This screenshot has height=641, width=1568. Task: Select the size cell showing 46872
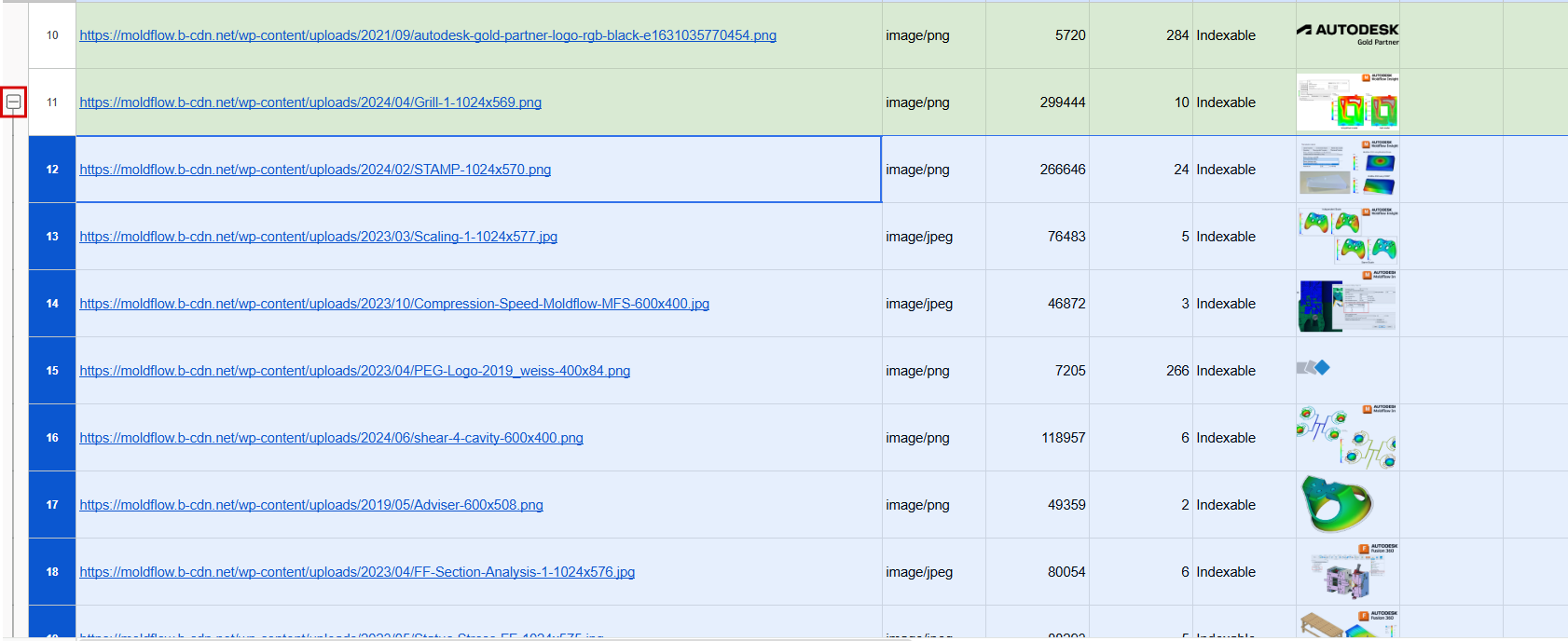[1038, 304]
